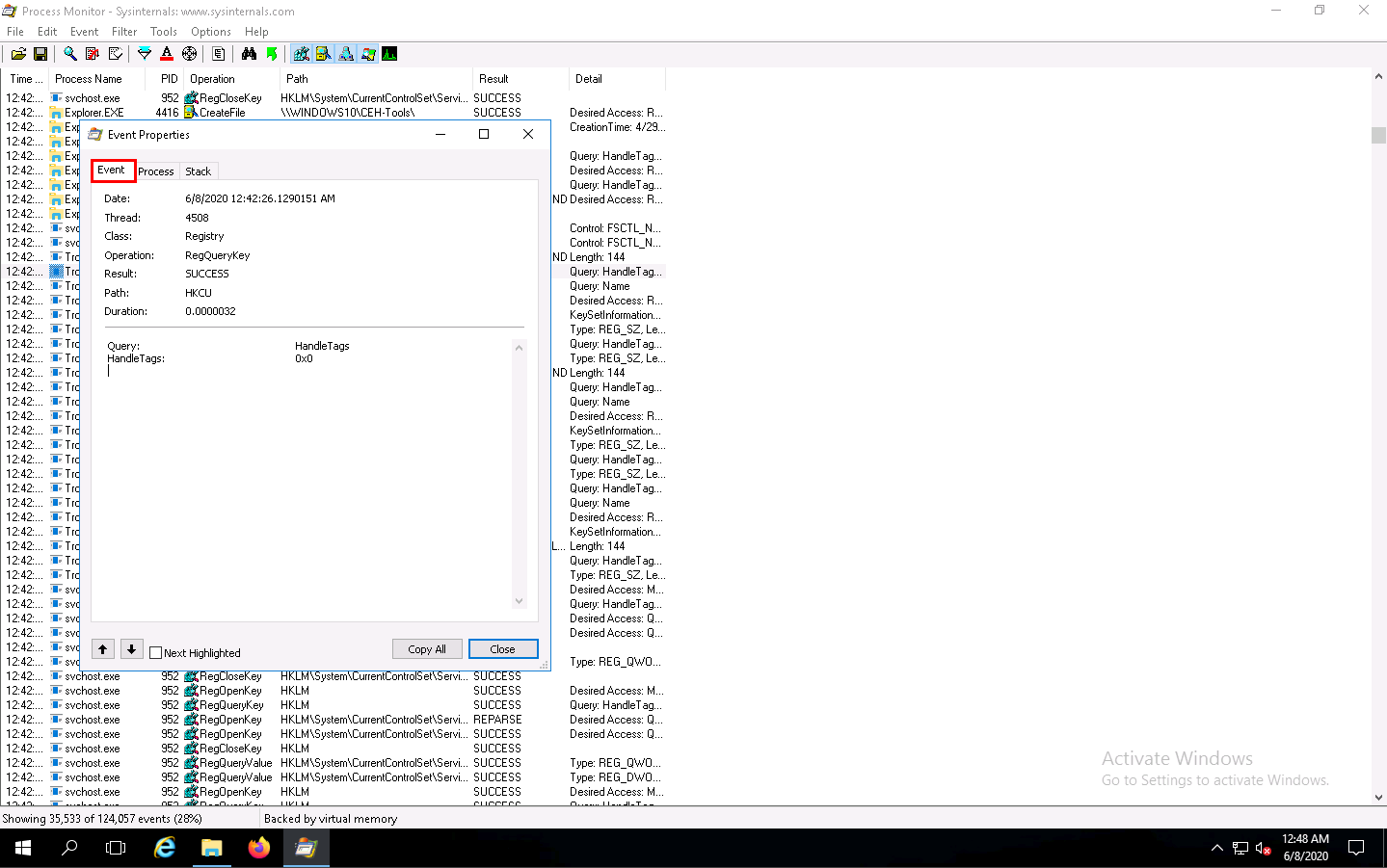Toggle Show Registry Activity icon

pyautogui.click(x=302, y=54)
